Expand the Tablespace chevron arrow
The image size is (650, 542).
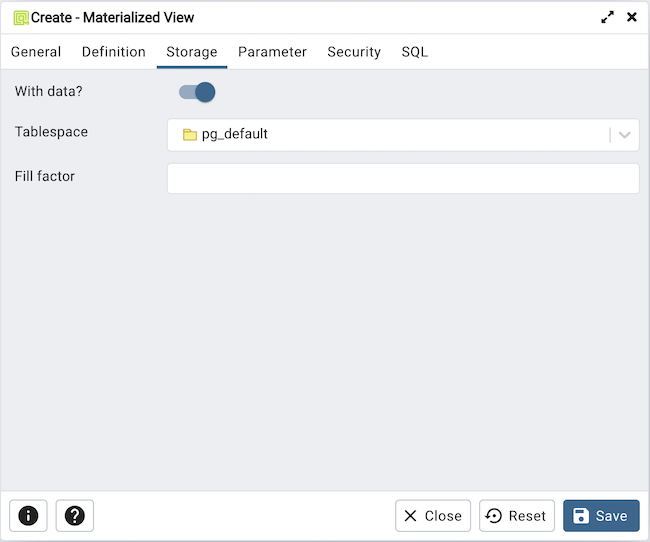click(624, 135)
